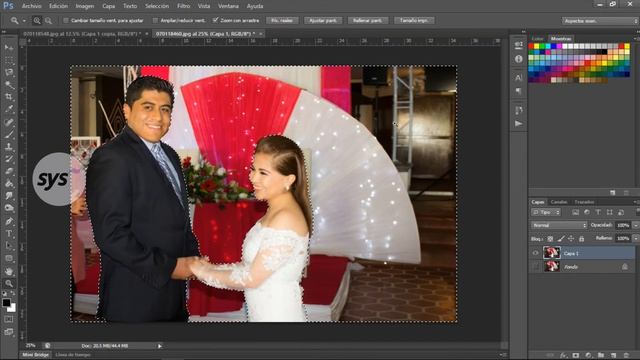Expand the status bar info arrow
640x360 pixels.
pos(160,346)
